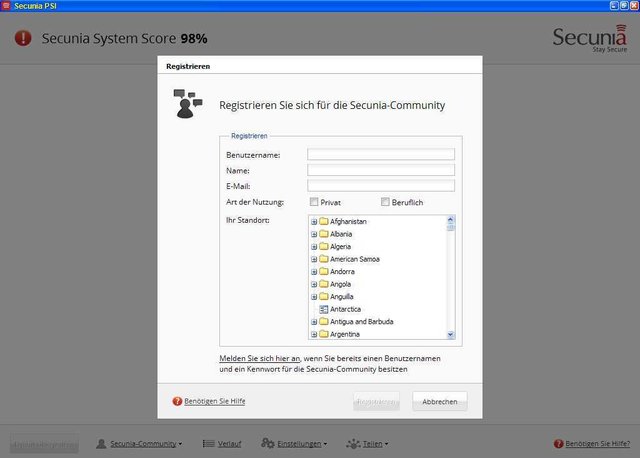Click the Algeria folder icon
This screenshot has width=640, height=458.
pyautogui.click(x=324, y=247)
